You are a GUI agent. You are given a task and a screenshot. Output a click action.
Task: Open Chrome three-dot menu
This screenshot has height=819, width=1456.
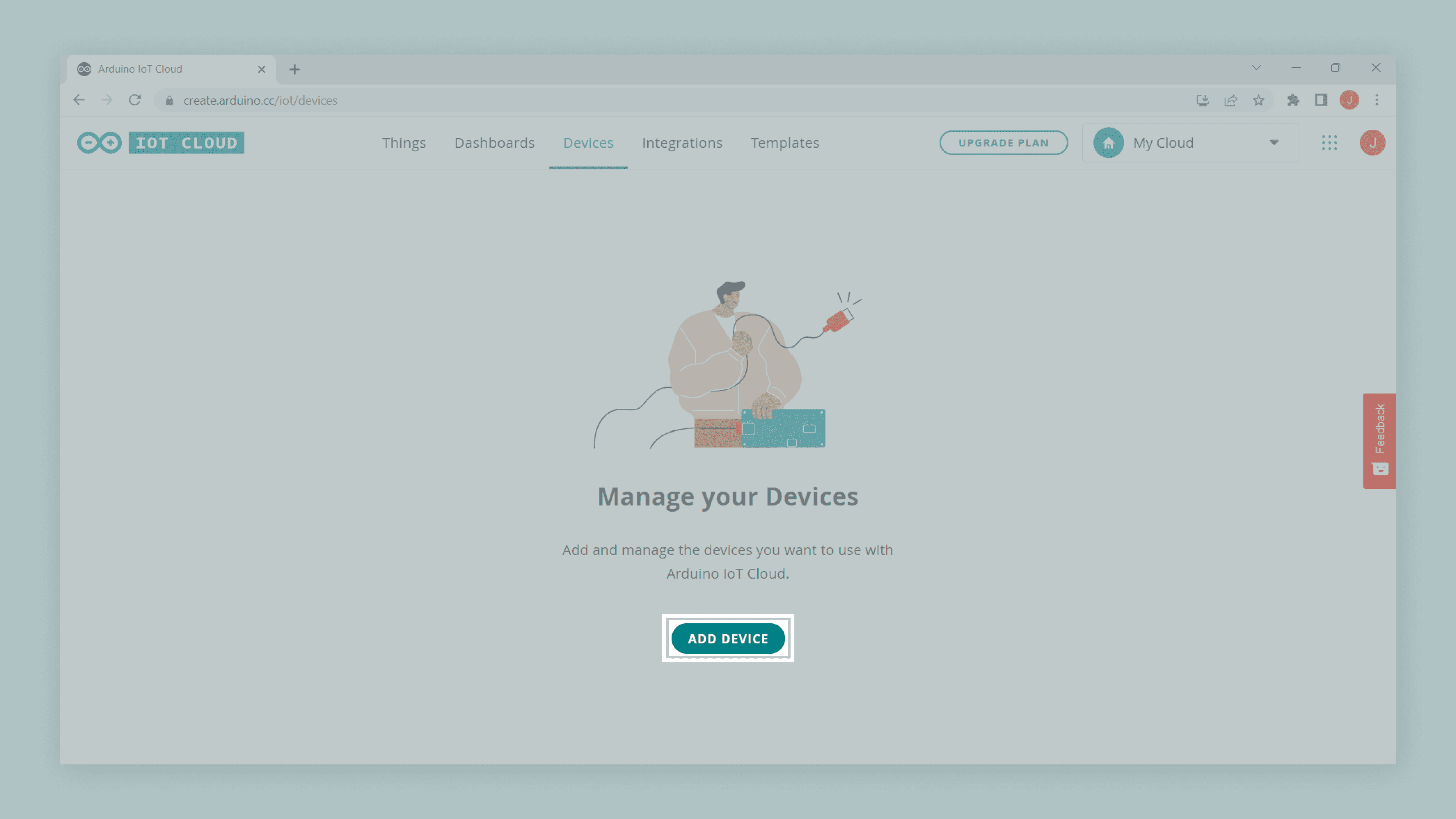(x=1377, y=100)
